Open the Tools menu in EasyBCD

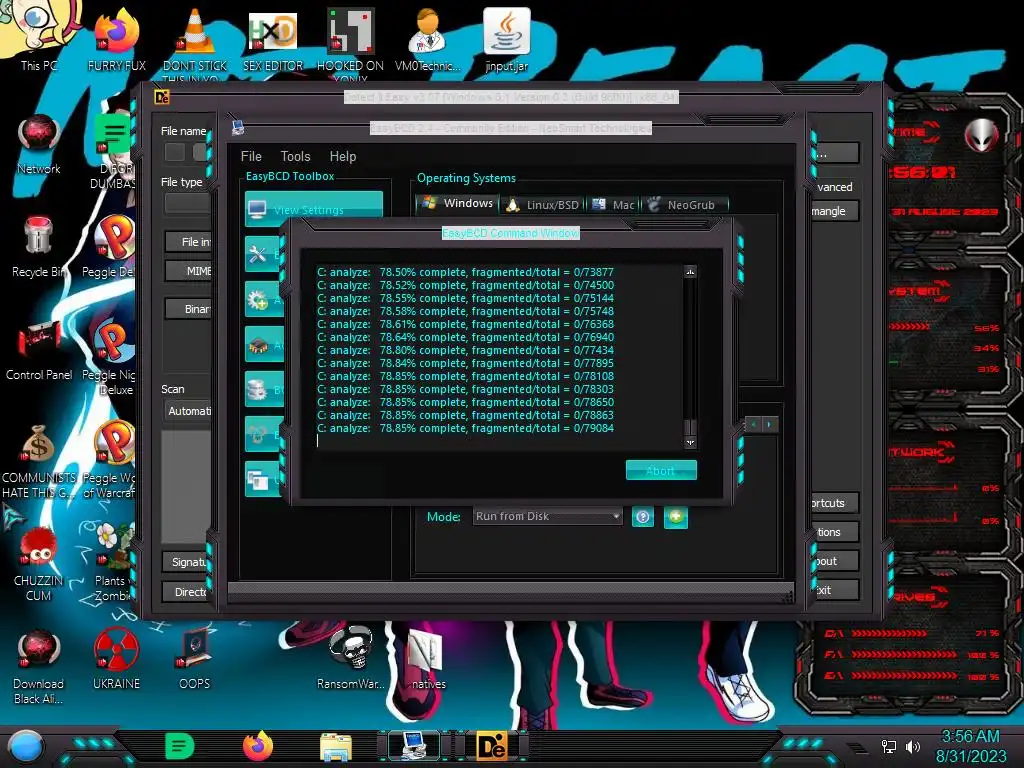[x=295, y=156]
